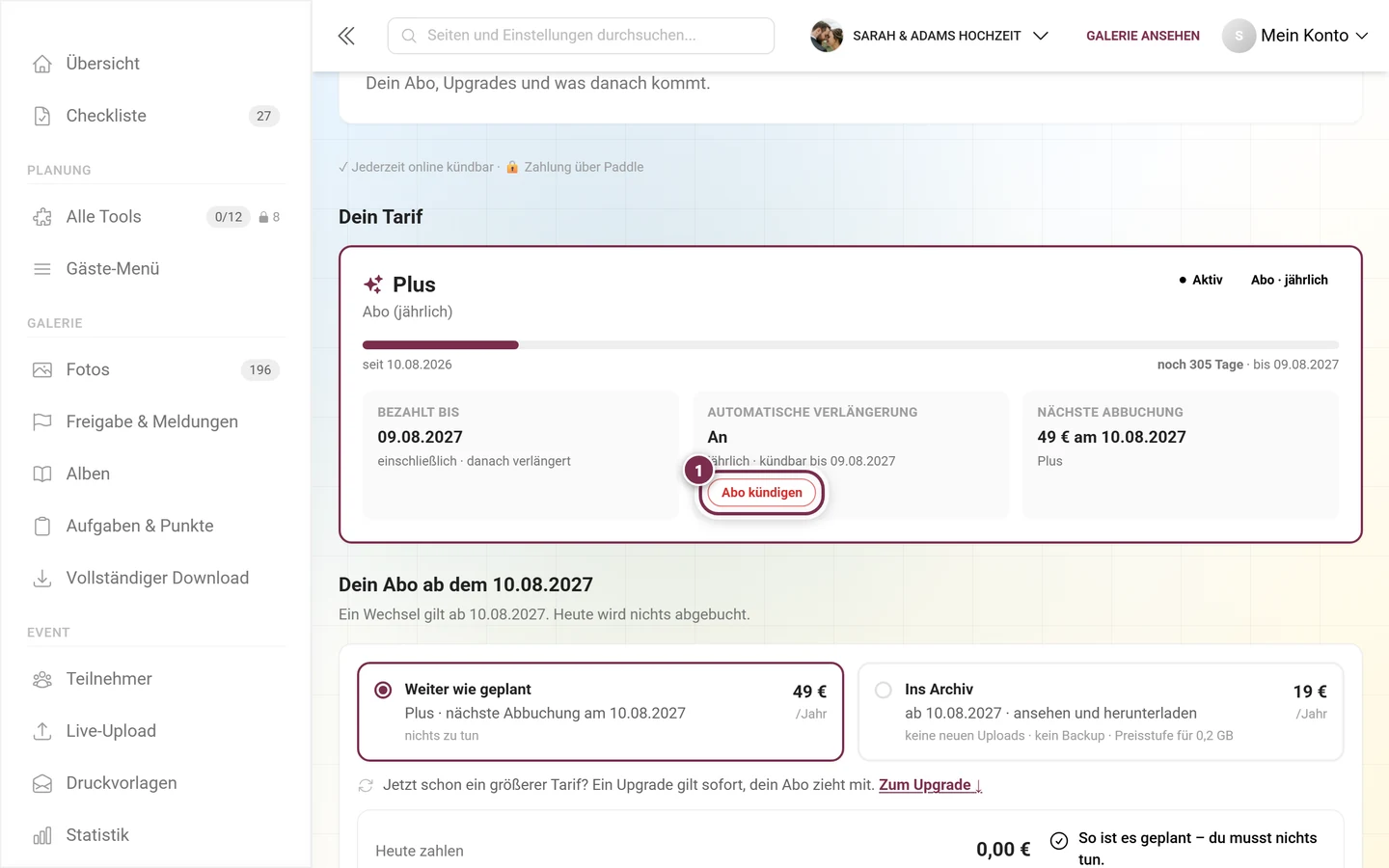Open Fotos image icon

(42, 370)
